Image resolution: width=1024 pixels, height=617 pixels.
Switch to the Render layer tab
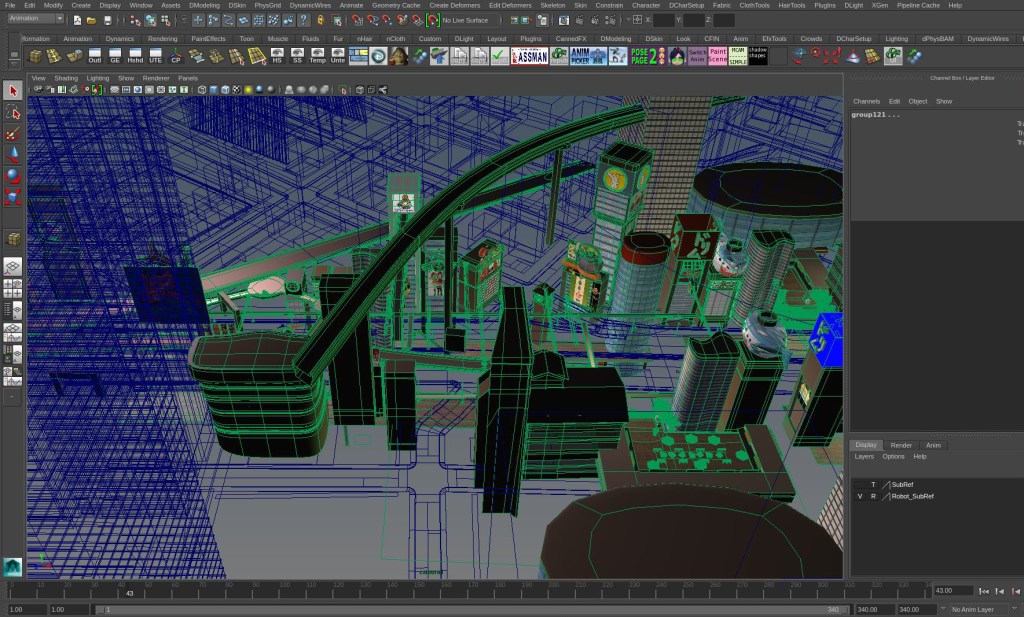(901, 445)
